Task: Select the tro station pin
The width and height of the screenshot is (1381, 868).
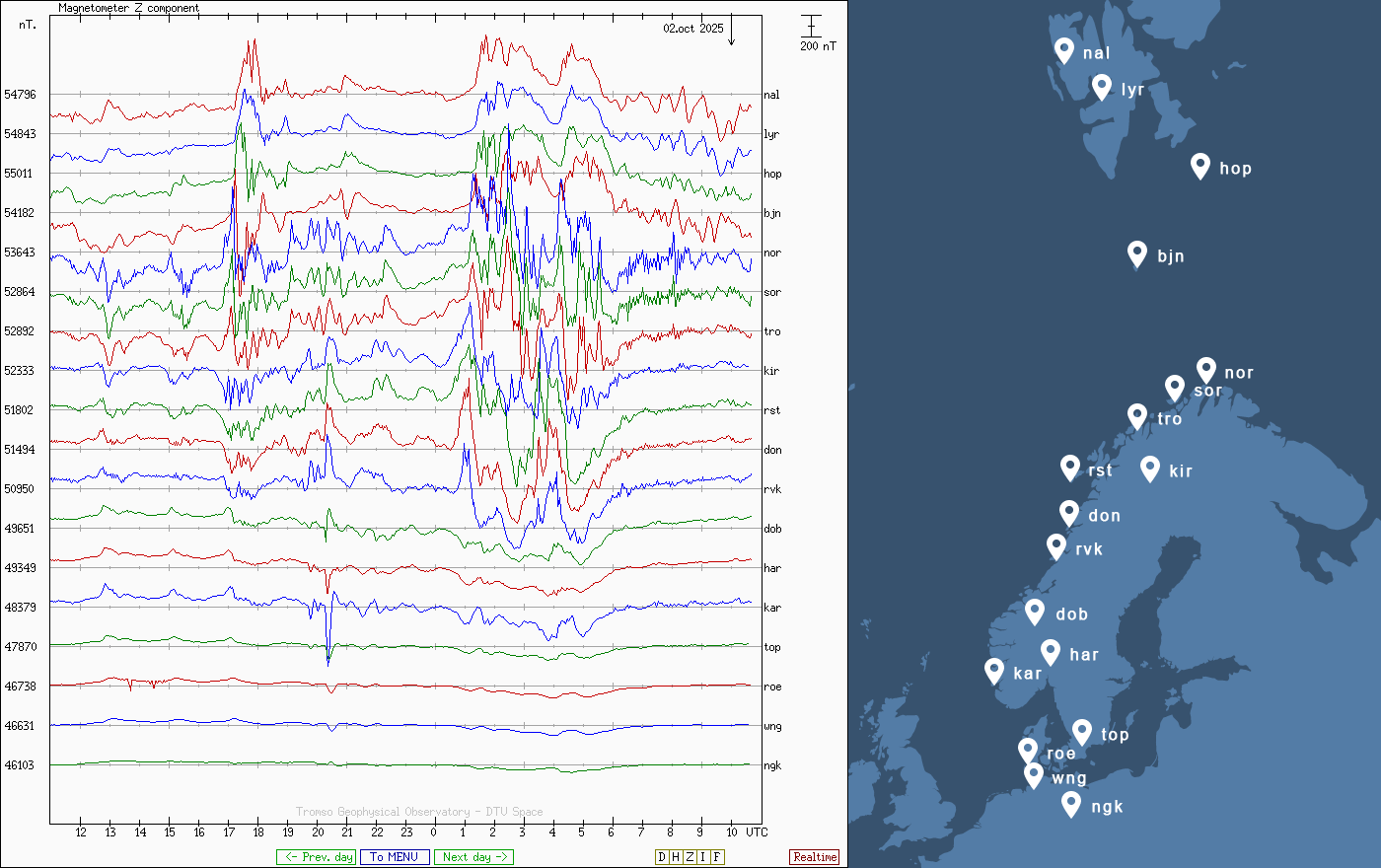Action: pyautogui.click(x=1137, y=416)
